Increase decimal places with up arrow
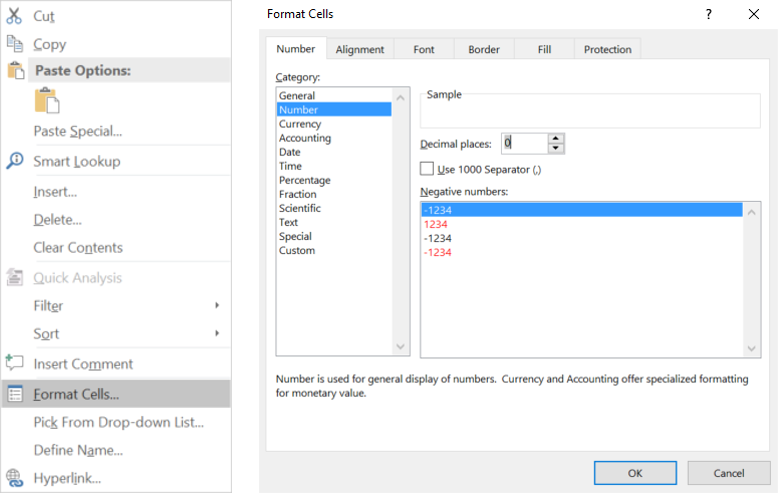This screenshot has height=493, width=778. pos(556,138)
